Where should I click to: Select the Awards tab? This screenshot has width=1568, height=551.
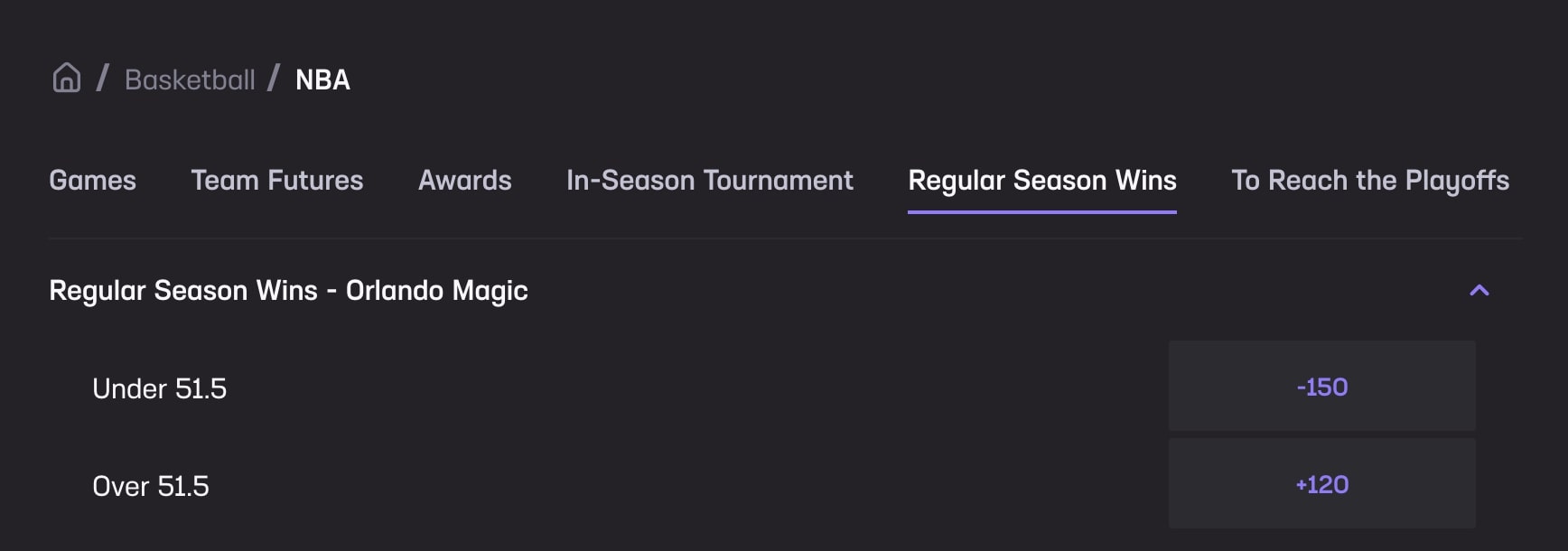pos(464,181)
